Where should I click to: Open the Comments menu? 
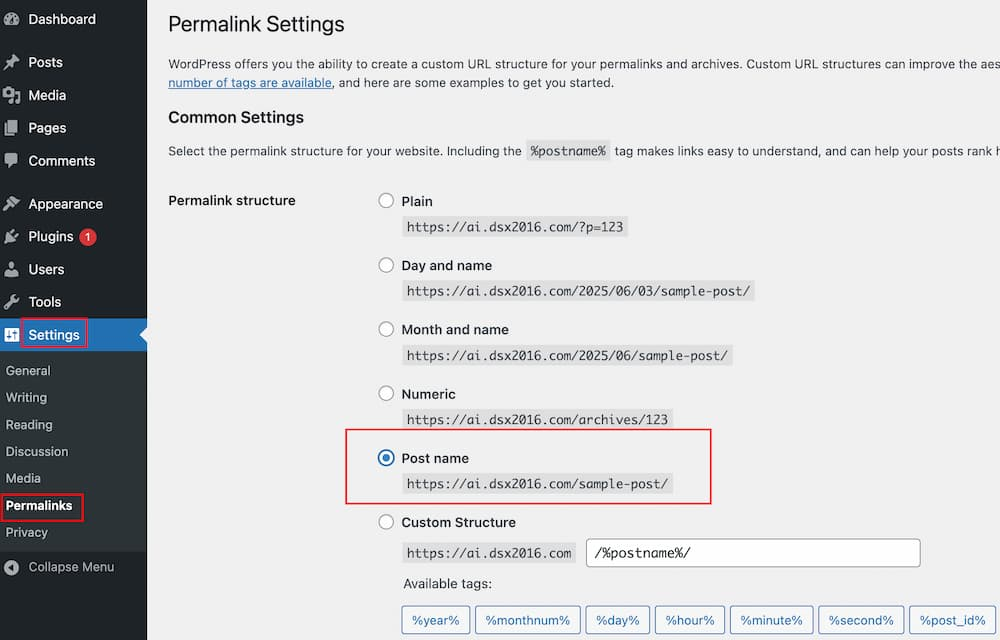pyautogui.click(x=62, y=161)
